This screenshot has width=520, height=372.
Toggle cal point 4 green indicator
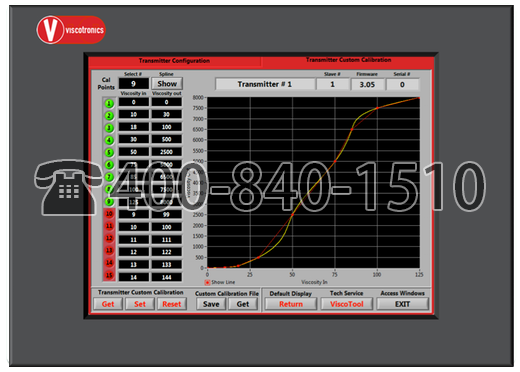tap(109, 140)
